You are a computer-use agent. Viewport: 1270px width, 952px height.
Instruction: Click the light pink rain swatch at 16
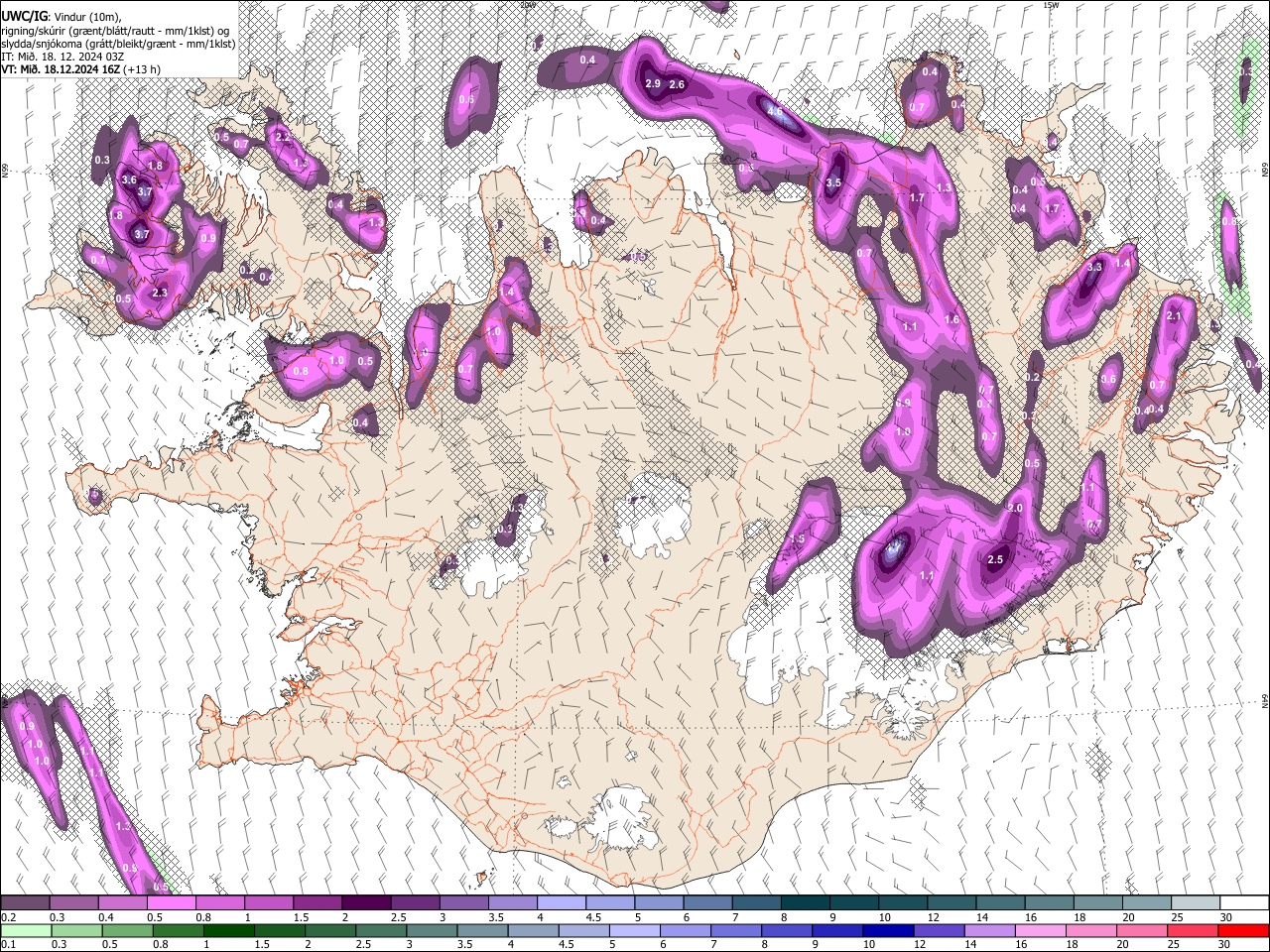click(1043, 930)
